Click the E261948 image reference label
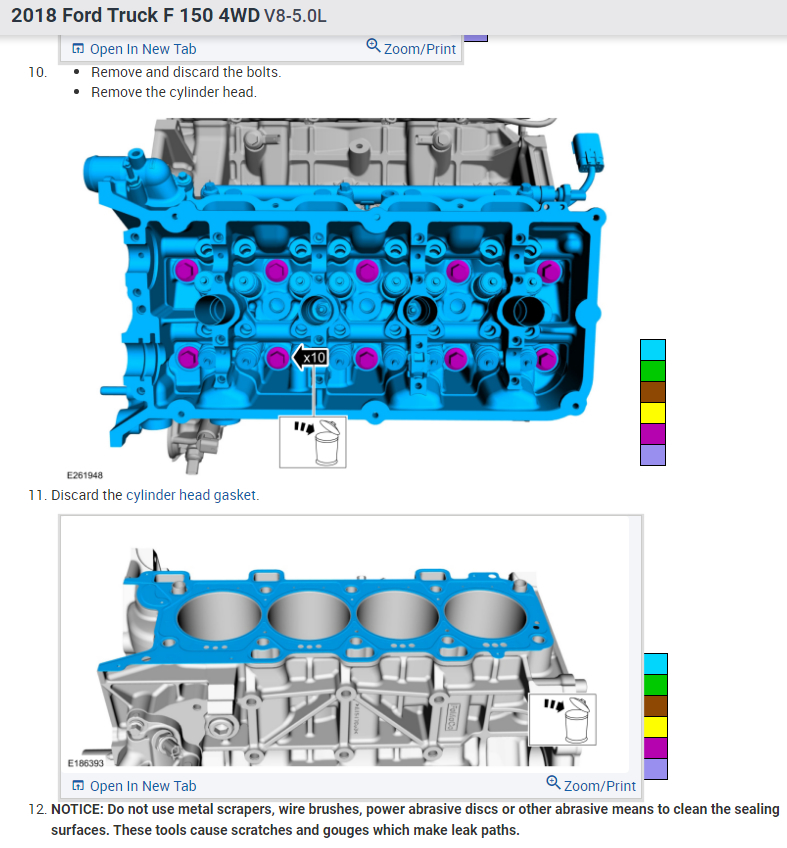787x848 pixels. click(x=84, y=475)
